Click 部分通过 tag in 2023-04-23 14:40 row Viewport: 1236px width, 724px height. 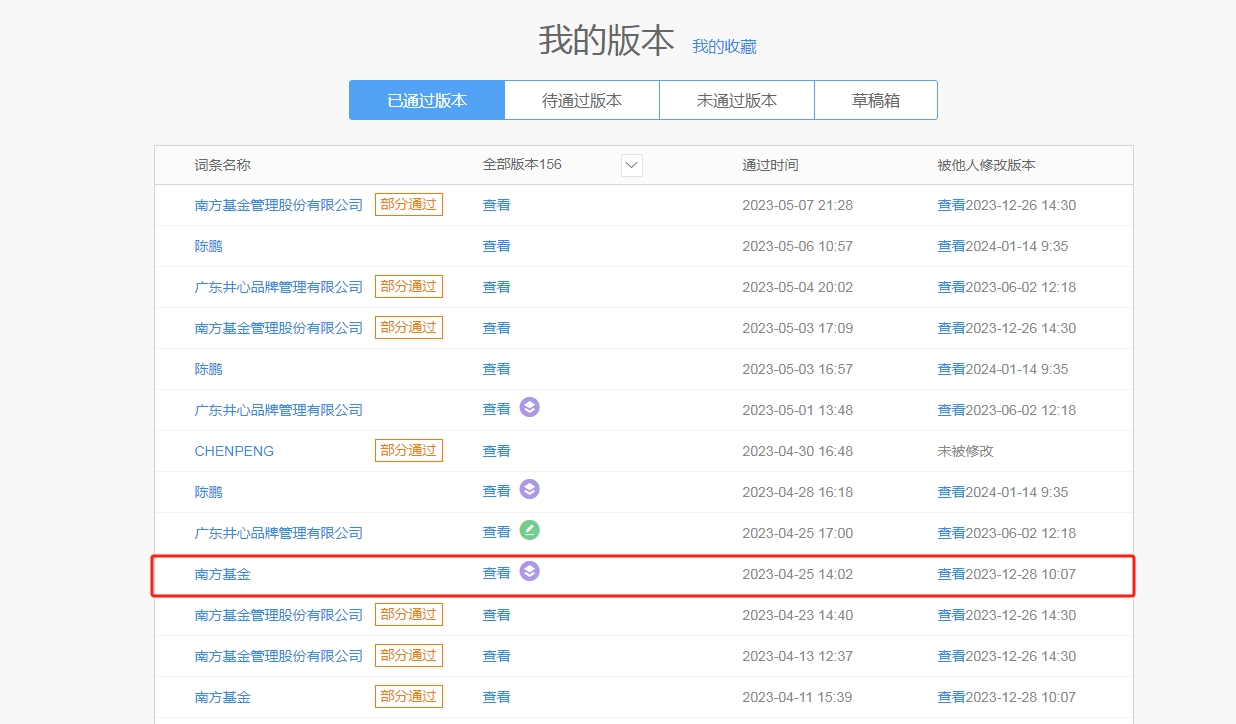409,614
